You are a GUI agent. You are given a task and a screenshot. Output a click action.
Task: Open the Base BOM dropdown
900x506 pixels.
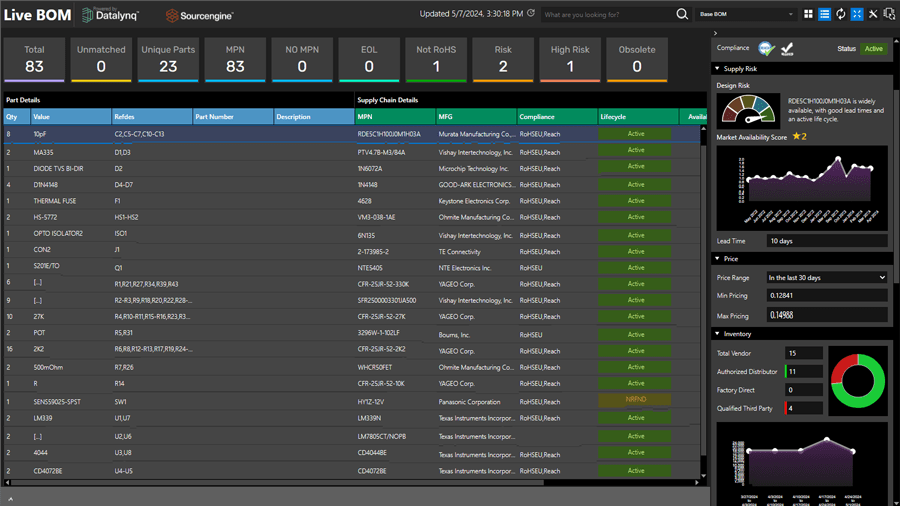click(746, 14)
